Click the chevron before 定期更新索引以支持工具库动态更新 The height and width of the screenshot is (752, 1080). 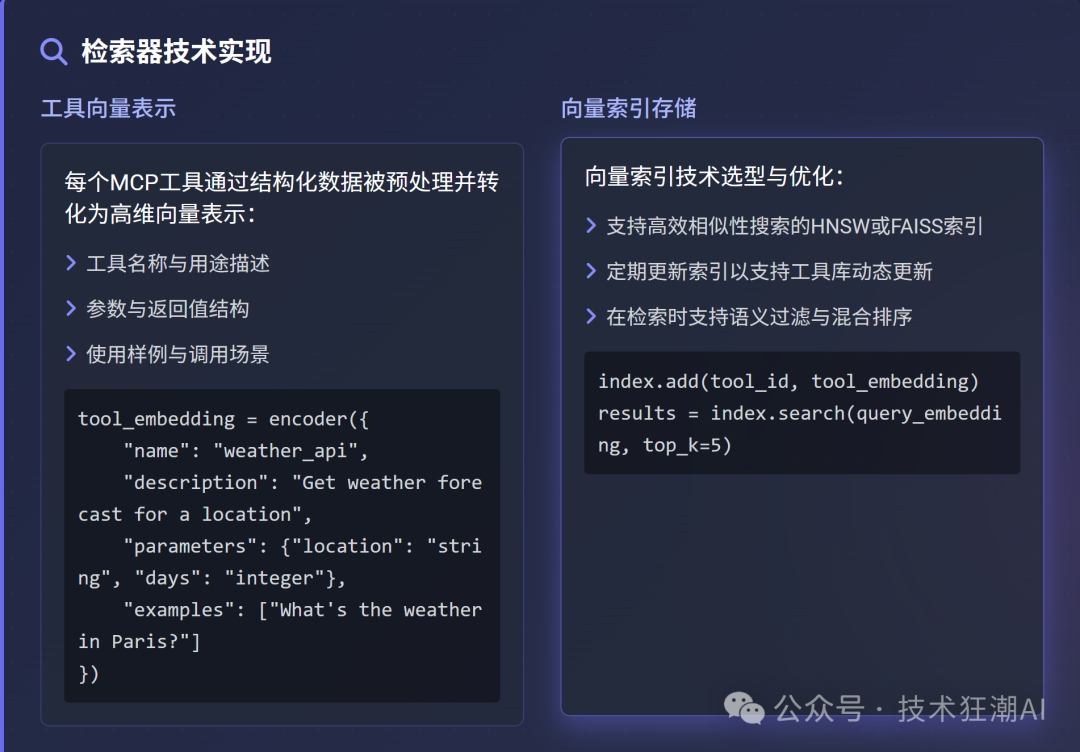[x=591, y=271]
